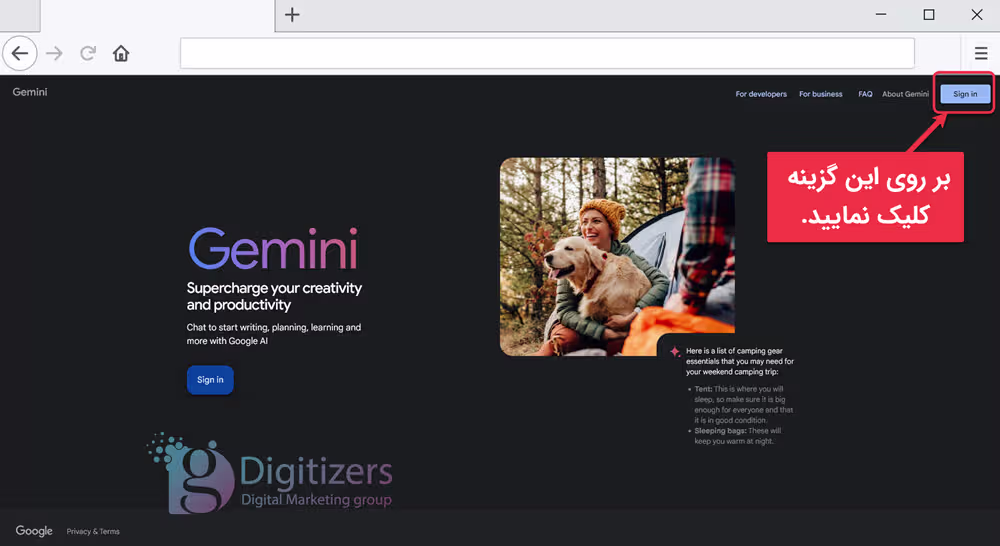
Task: Open the For developers link
Action: click(x=761, y=94)
